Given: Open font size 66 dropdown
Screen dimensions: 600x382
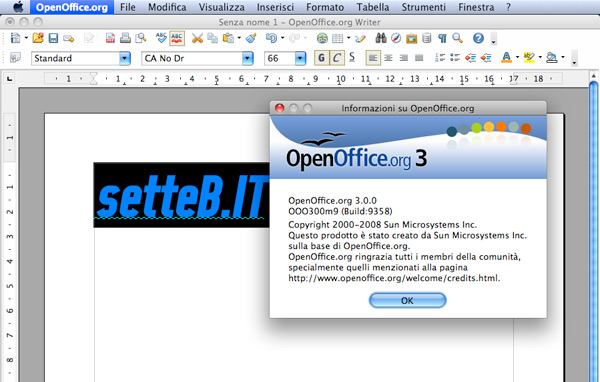Looking at the screenshot, I should pyautogui.click(x=301, y=59).
